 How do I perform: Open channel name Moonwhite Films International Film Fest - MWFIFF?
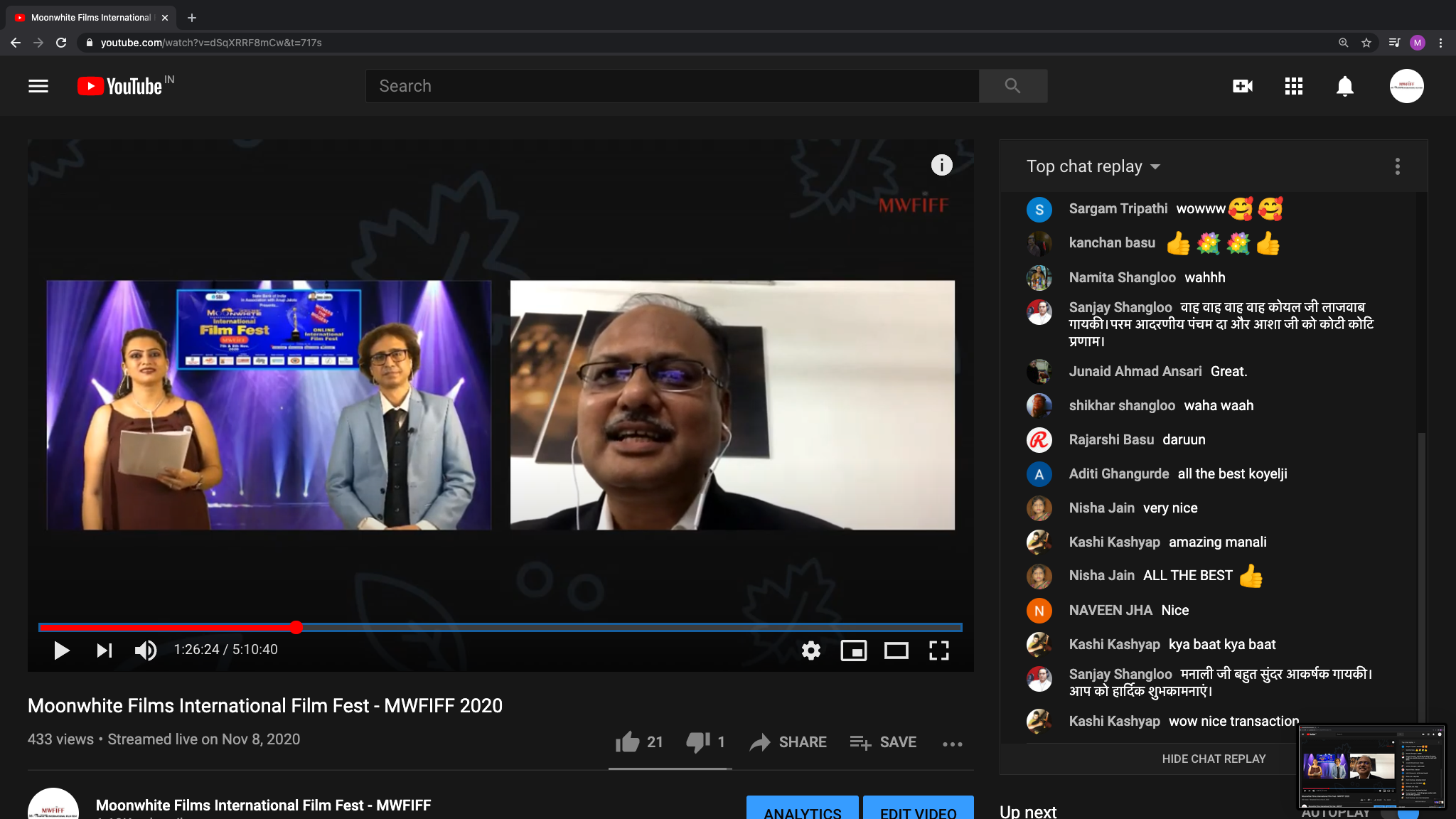coord(263,805)
